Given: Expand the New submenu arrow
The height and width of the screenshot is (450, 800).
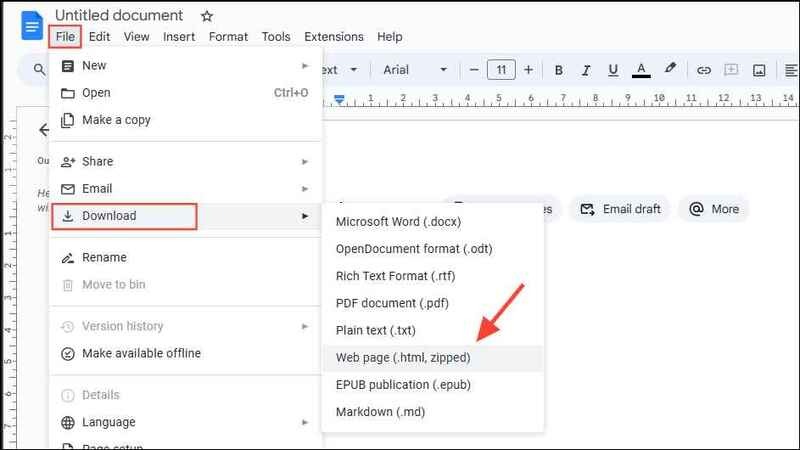Looking at the screenshot, I should click(305, 66).
